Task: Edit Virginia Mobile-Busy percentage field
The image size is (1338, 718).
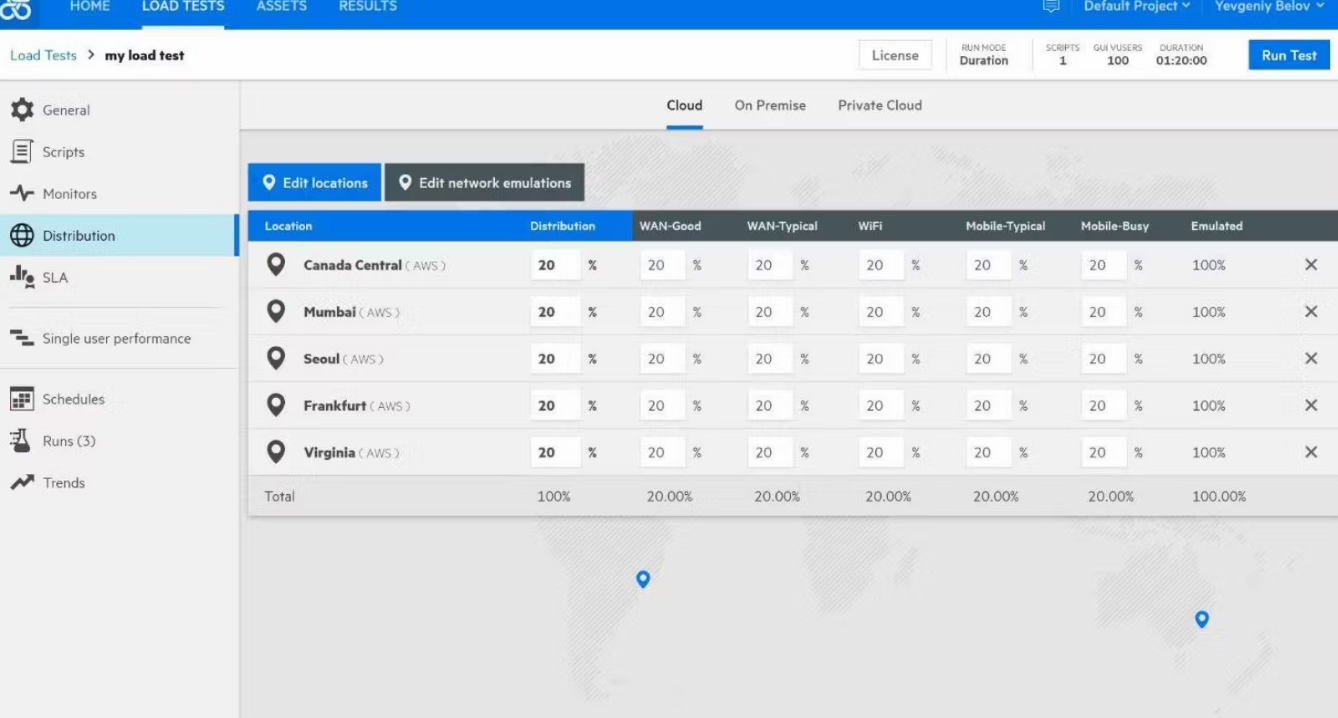Action: tap(1104, 453)
